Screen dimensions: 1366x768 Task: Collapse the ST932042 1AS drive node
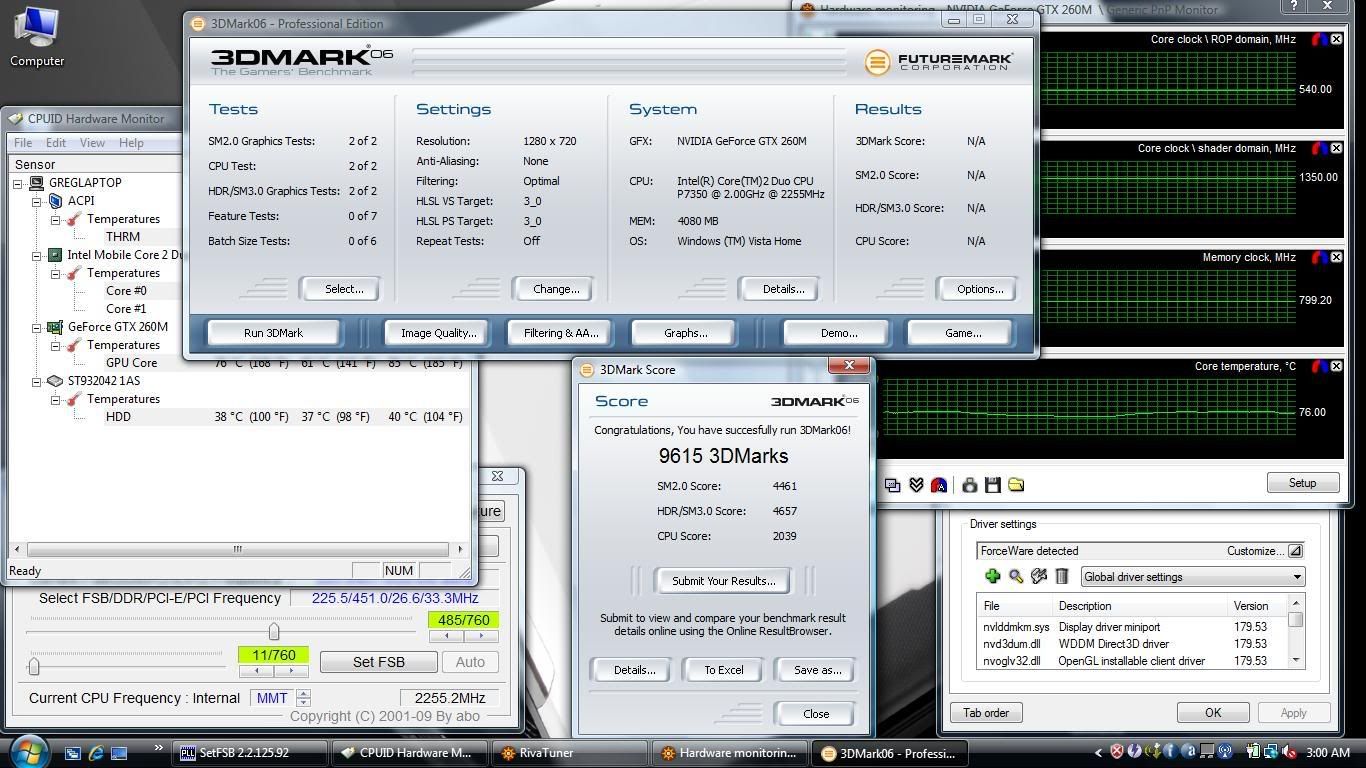(x=37, y=381)
